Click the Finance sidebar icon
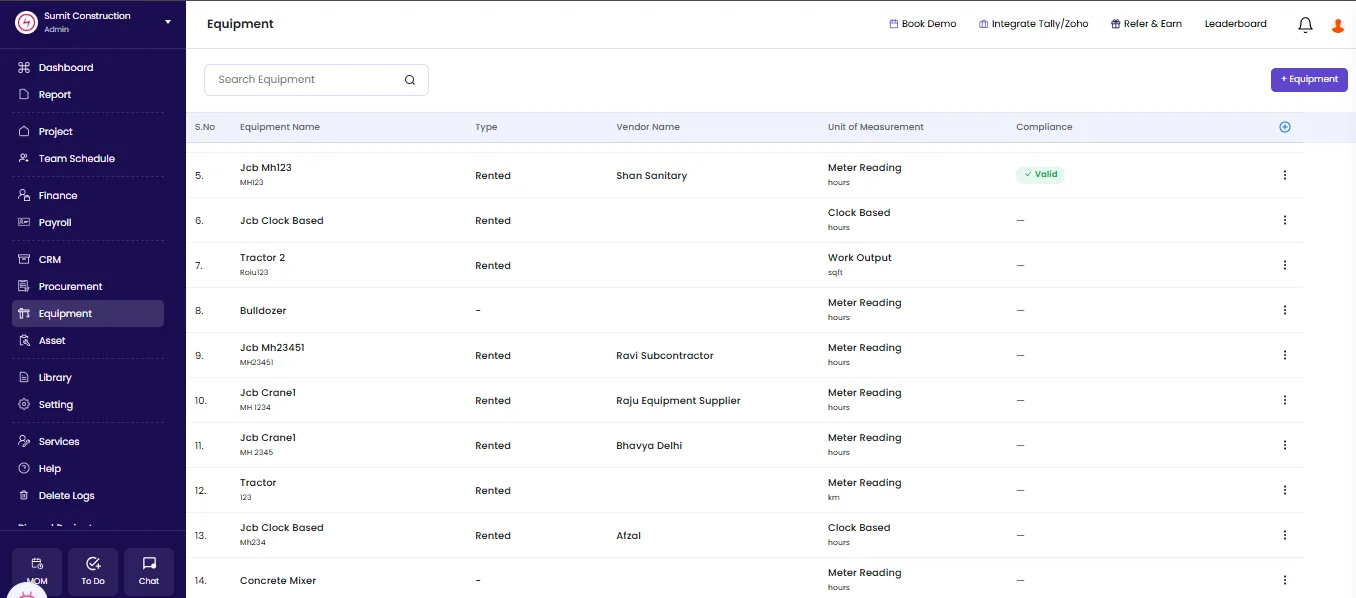 [x=24, y=196]
